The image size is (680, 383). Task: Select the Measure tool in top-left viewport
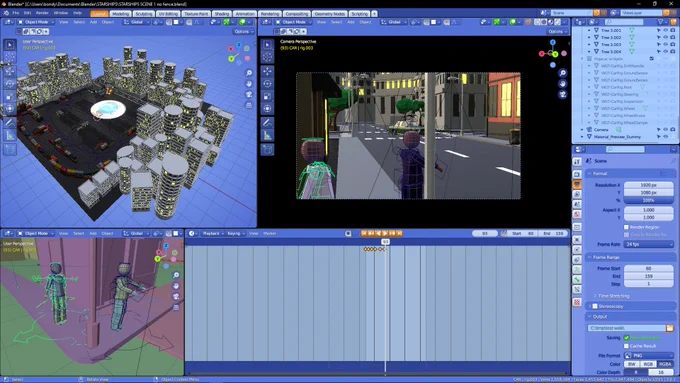click(x=10, y=136)
